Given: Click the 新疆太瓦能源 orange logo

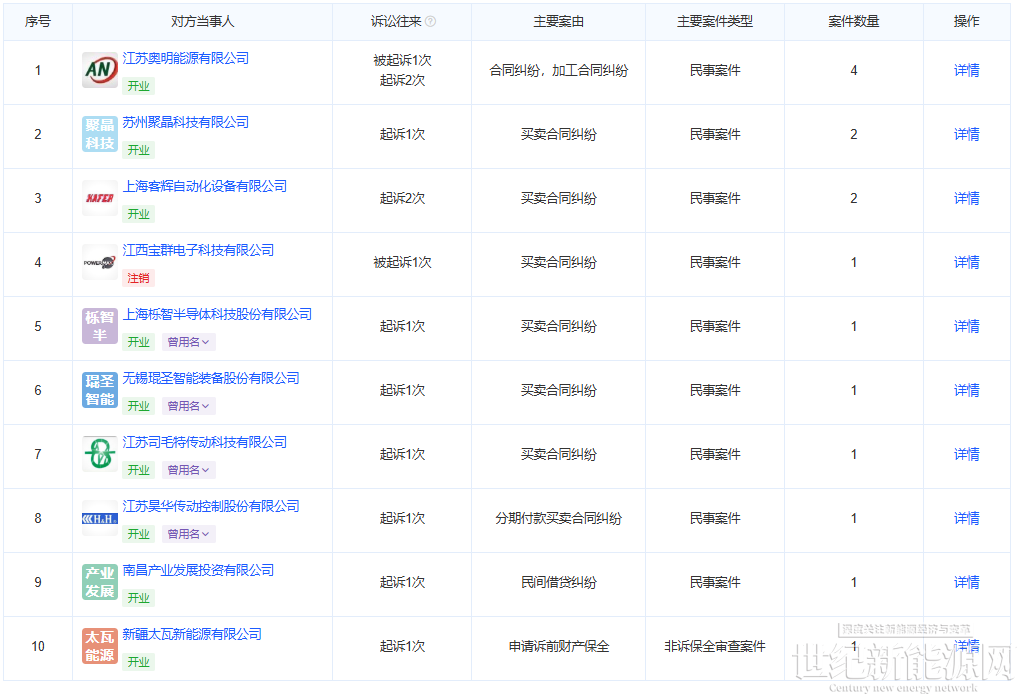Looking at the screenshot, I should tap(100, 646).
